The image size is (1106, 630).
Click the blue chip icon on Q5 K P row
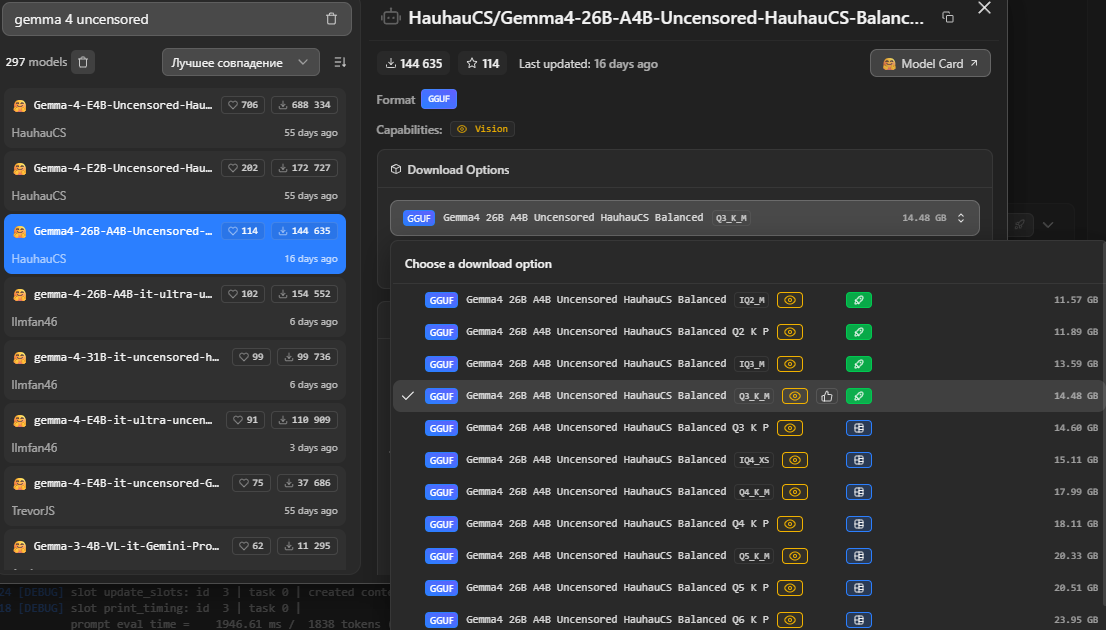coord(858,588)
